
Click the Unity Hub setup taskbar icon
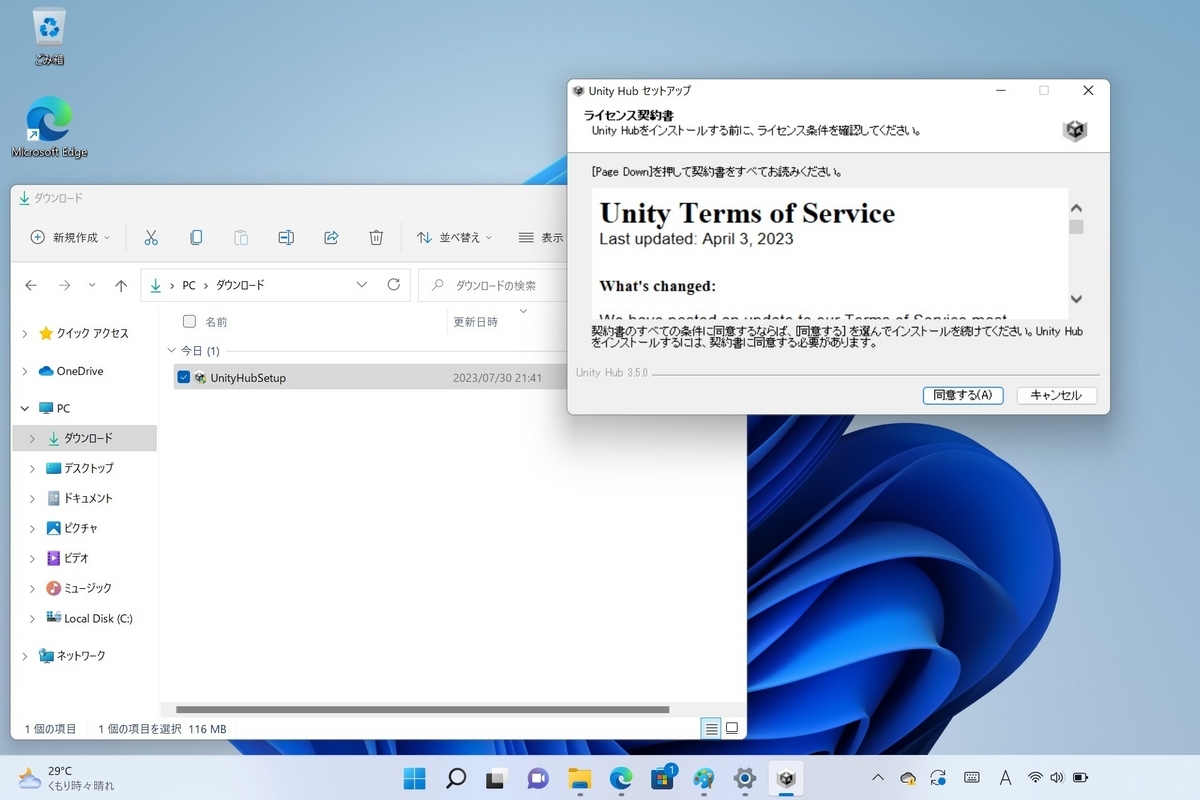click(x=787, y=778)
